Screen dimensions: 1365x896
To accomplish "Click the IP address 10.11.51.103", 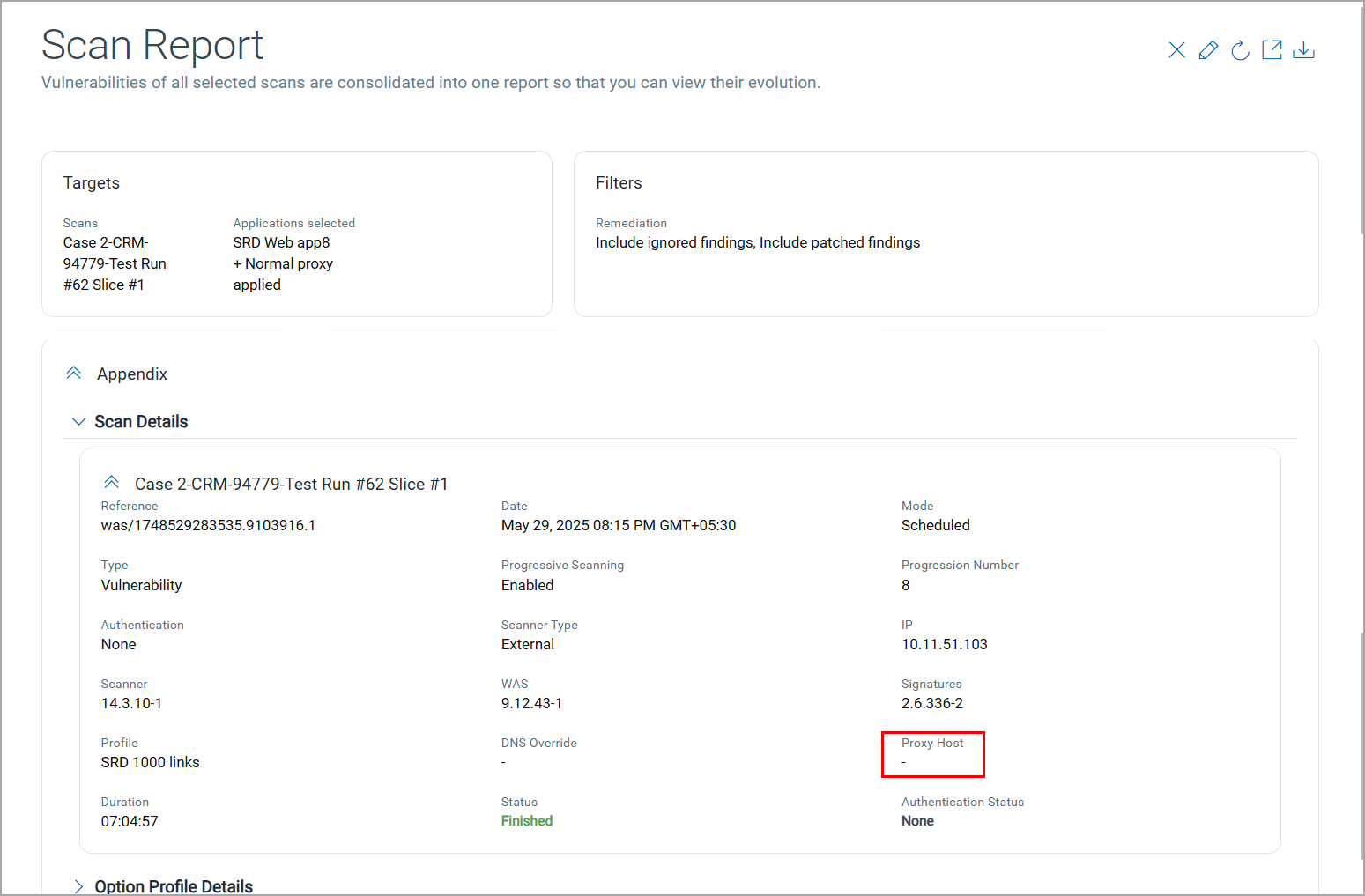I will 945,644.
